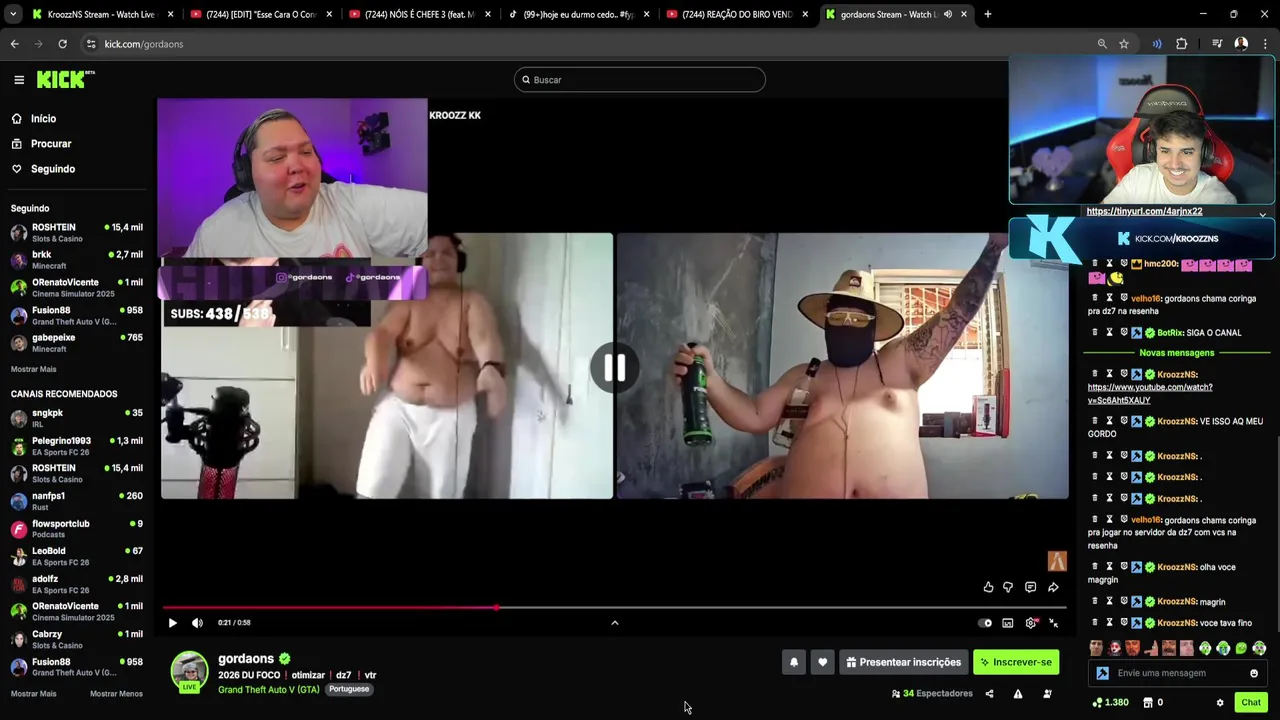The height and width of the screenshot is (720, 1280).
Task: Reload the page
Action: pyautogui.click(x=62, y=44)
